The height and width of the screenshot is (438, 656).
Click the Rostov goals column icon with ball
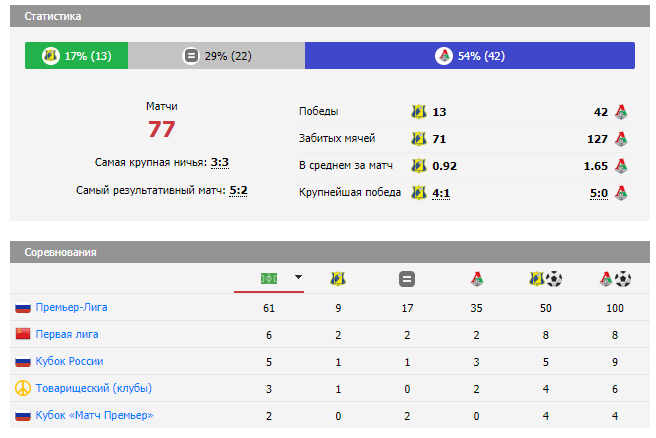(x=545, y=279)
